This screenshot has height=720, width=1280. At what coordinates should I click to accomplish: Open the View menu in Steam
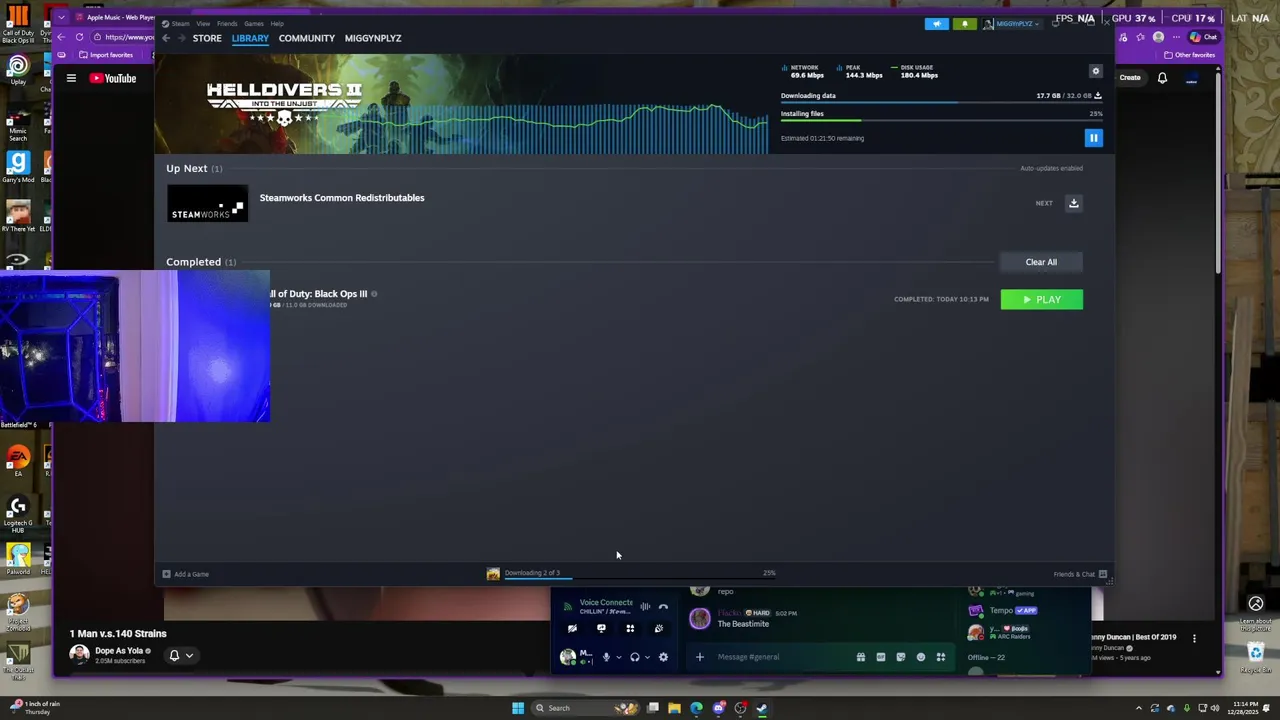point(203,23)
